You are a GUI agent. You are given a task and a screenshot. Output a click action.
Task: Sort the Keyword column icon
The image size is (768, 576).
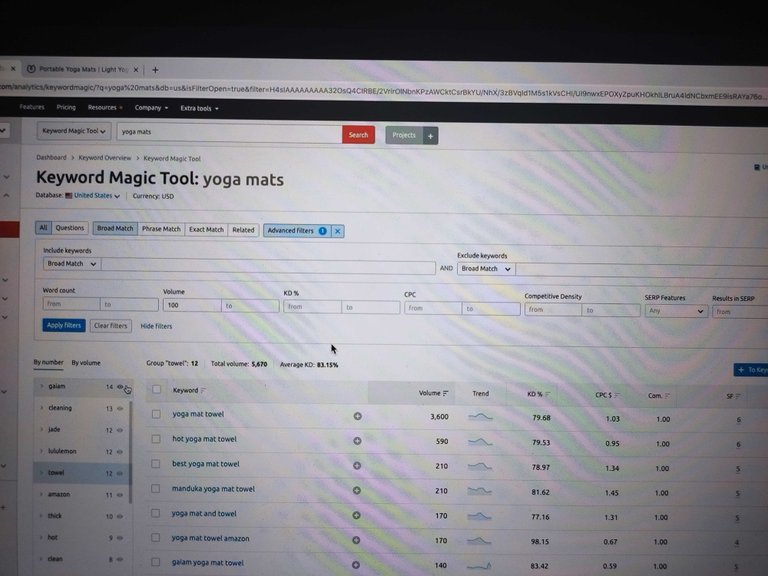tap(203, 390)
